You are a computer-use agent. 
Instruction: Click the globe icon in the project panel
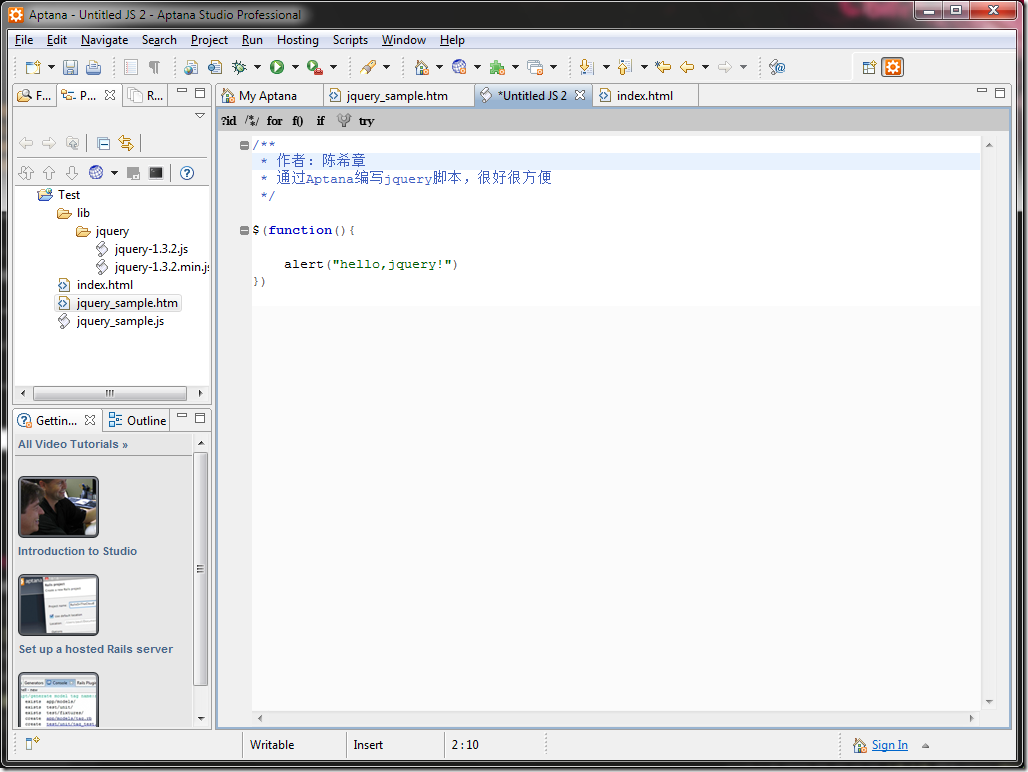click(96, 172)
